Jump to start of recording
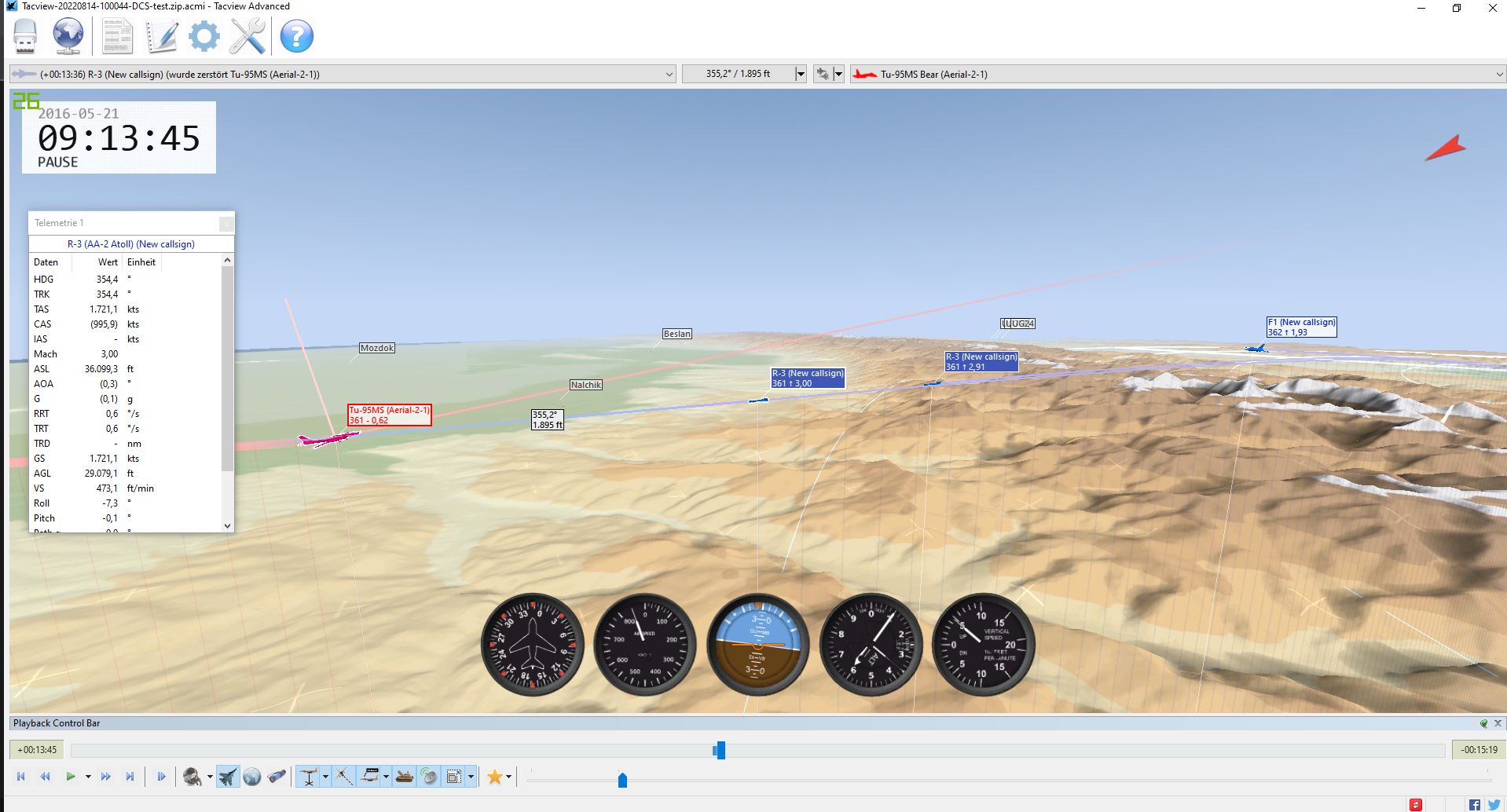Image resolution: width=1507 pixels, height=812 pixels. click(x=21, y=777)
